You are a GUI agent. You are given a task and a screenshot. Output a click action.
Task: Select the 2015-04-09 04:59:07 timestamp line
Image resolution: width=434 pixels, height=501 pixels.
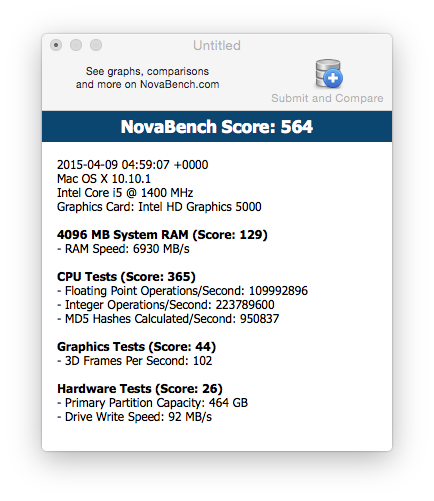pyautogui.click(x=133, y=165)
